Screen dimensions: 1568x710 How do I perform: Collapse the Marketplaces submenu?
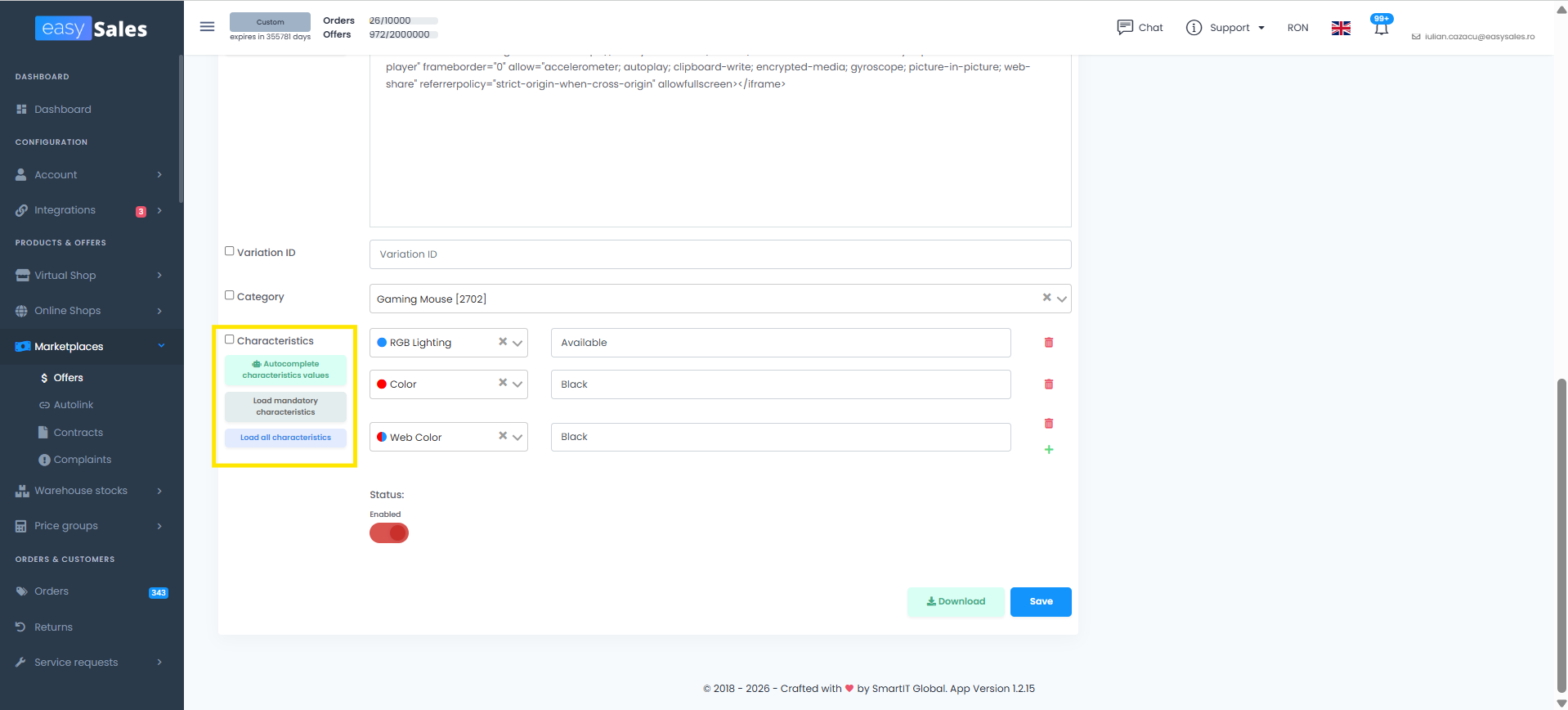[x=161, y=346]
